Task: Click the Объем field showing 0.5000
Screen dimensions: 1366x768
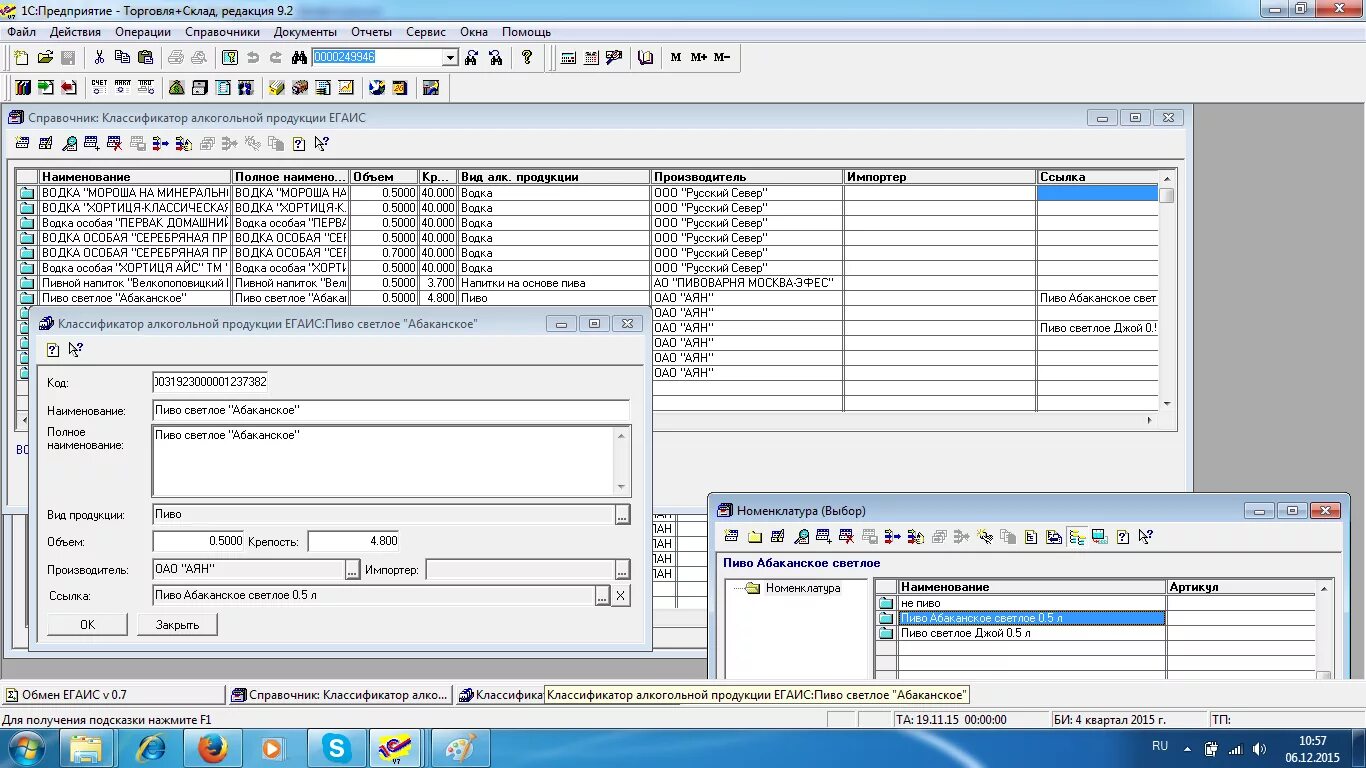Action: pyautogui.click(x=198, y=541)
